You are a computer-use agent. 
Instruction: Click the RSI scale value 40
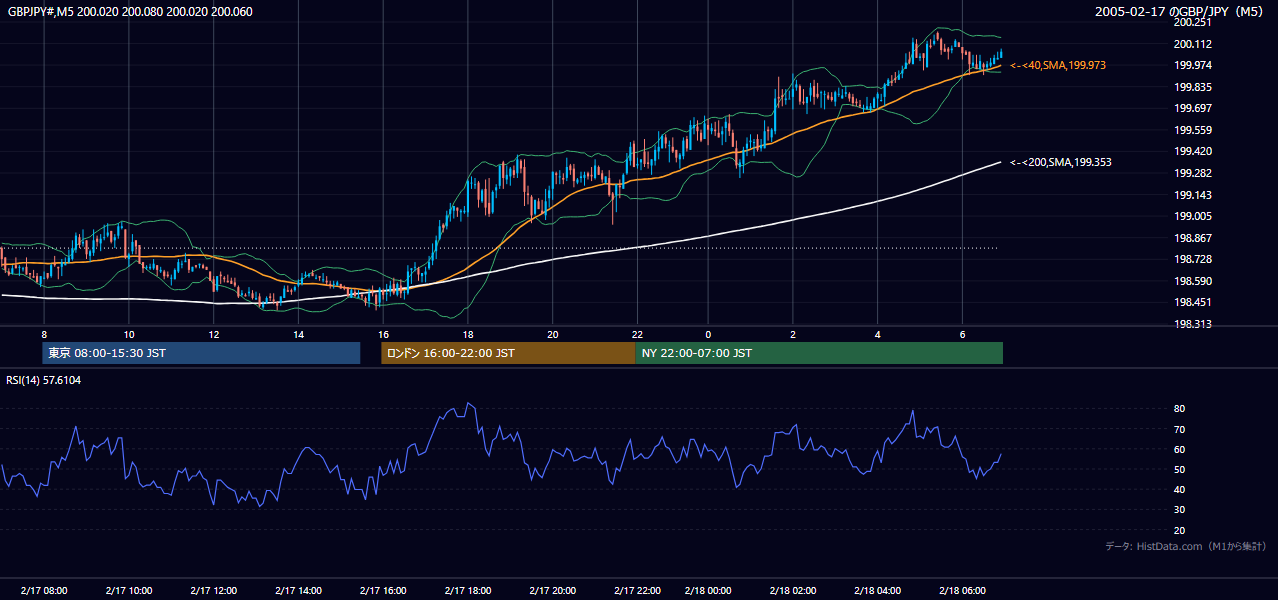point(1179,490)
